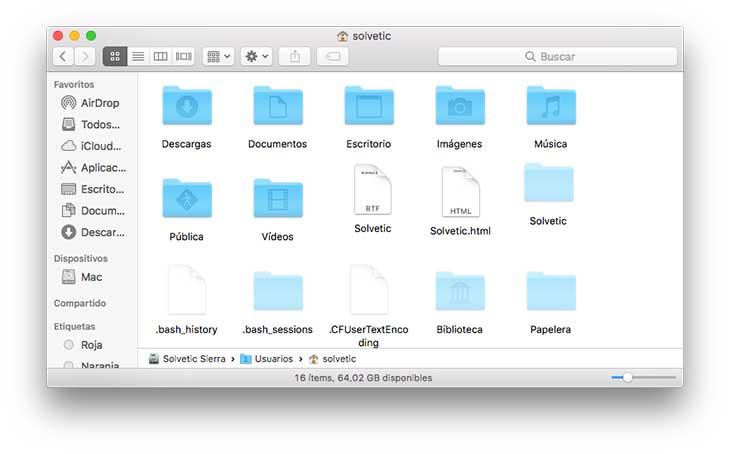The width and height of the screenshot is (730, 454).
Task: Select the Solvetic.html file
Action: [x=460, y=192]
